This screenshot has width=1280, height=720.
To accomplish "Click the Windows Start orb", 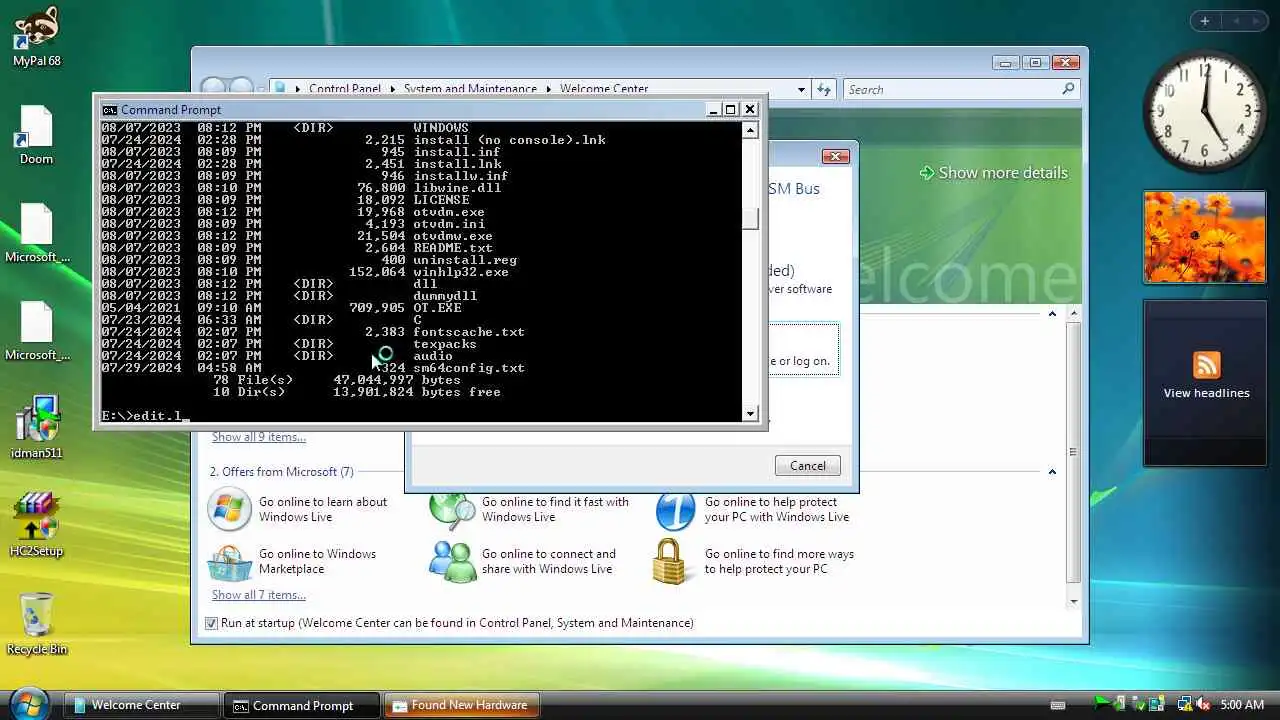I will tap(29, 703).
